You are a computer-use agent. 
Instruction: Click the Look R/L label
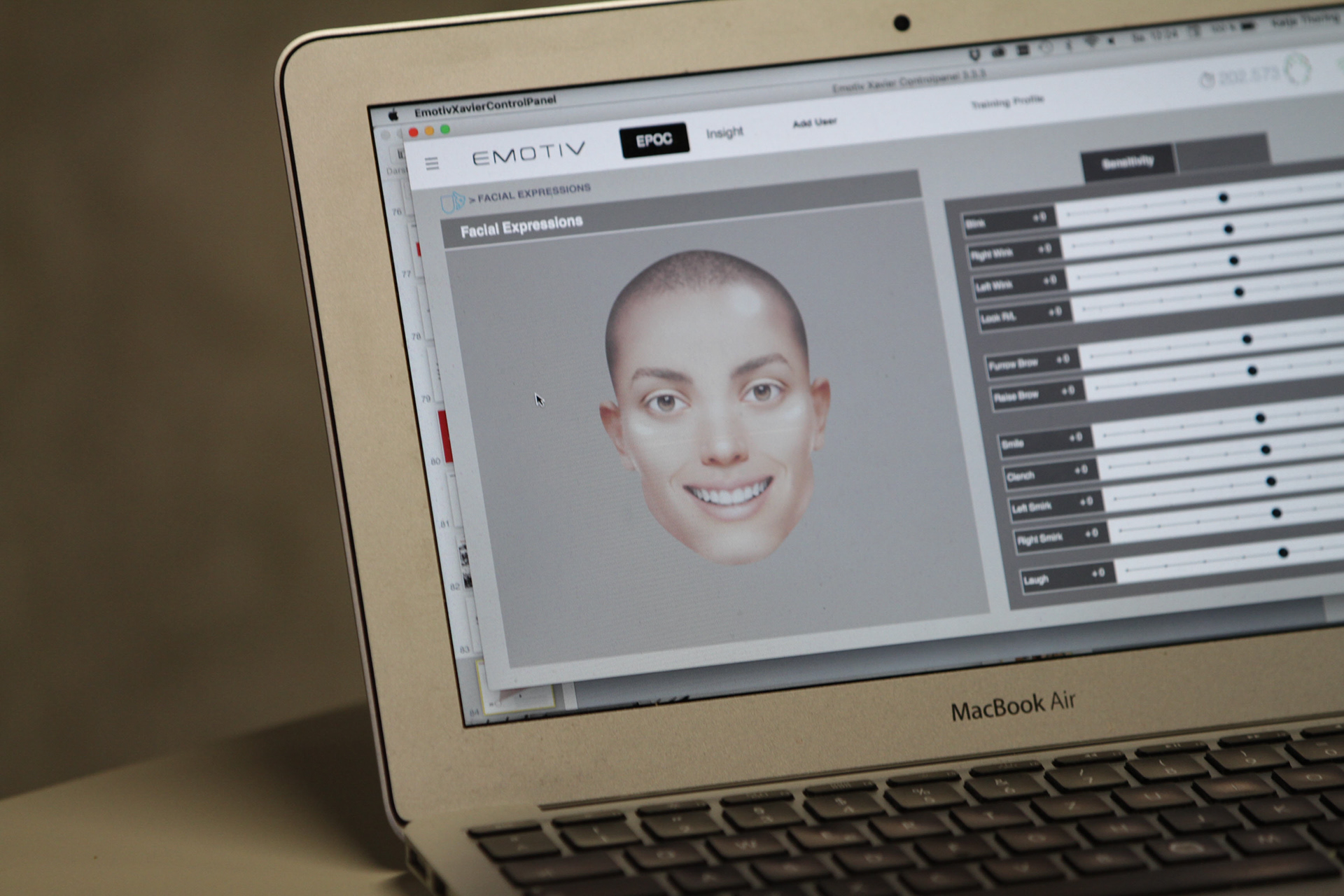[x=997, y=318]
